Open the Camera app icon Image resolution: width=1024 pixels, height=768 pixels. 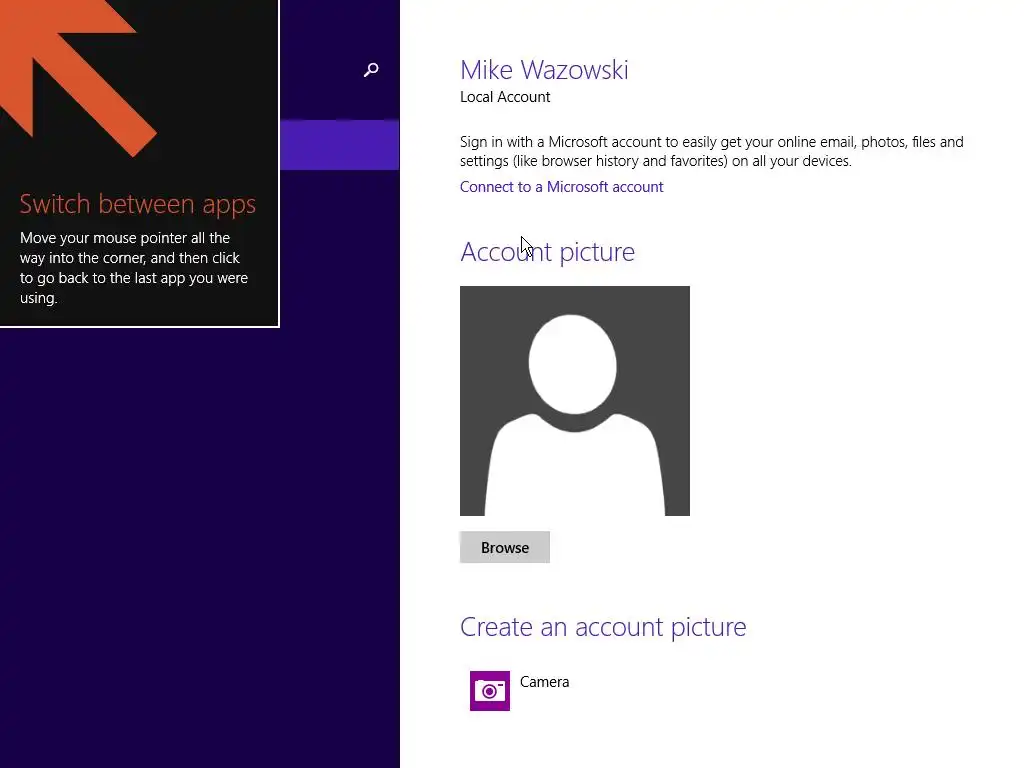coord(490,690)
